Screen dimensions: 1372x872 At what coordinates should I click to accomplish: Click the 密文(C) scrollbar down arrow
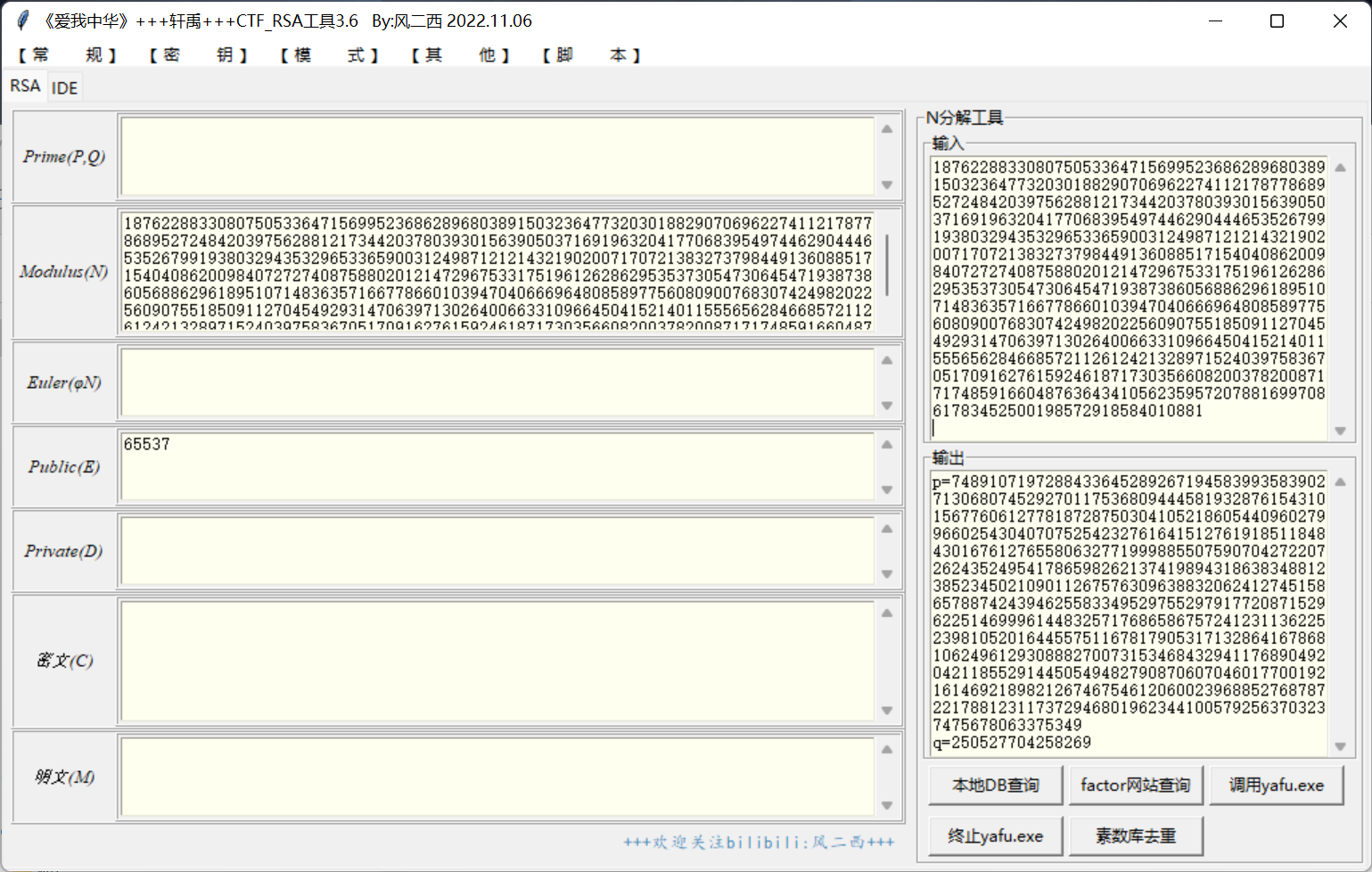887,711
